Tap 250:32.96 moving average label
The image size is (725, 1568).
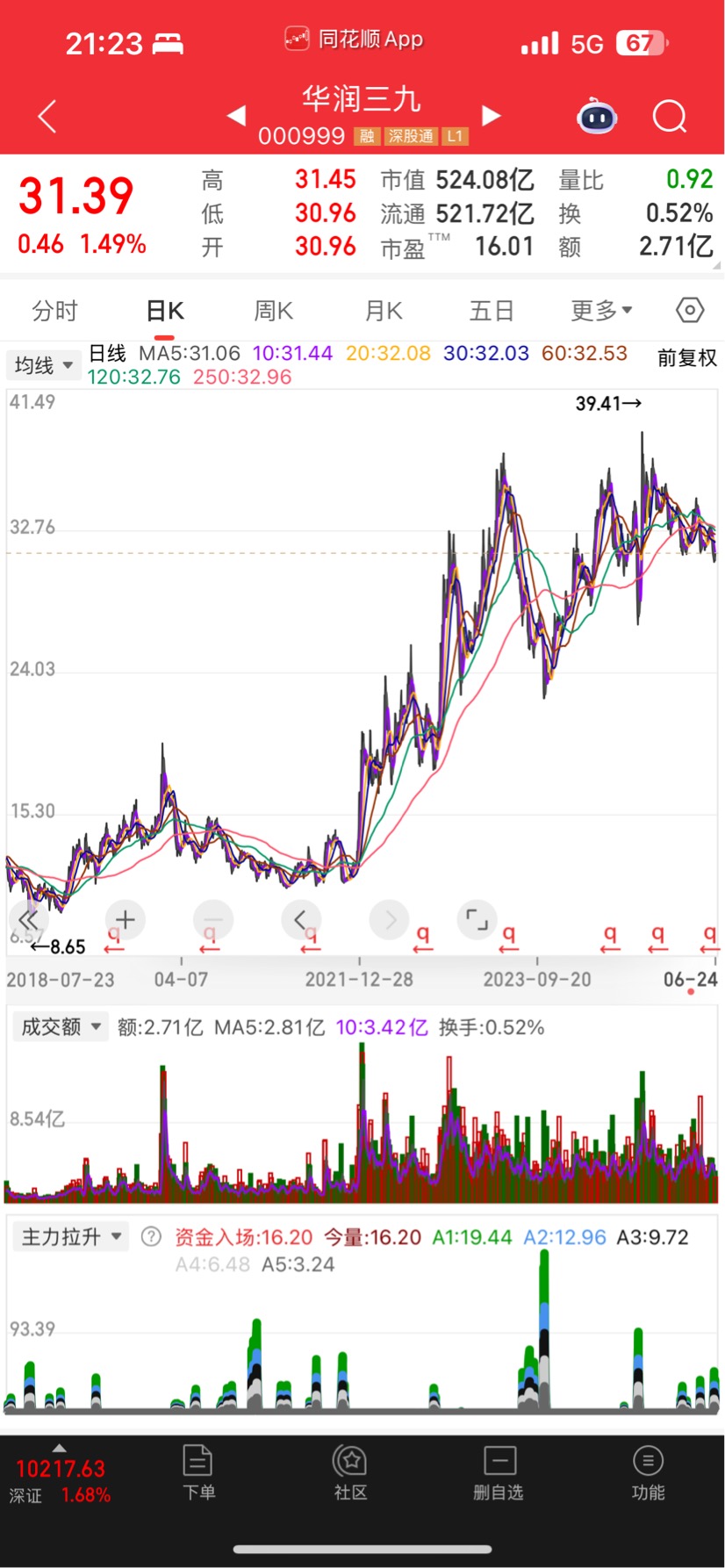[x=242, y=377]
